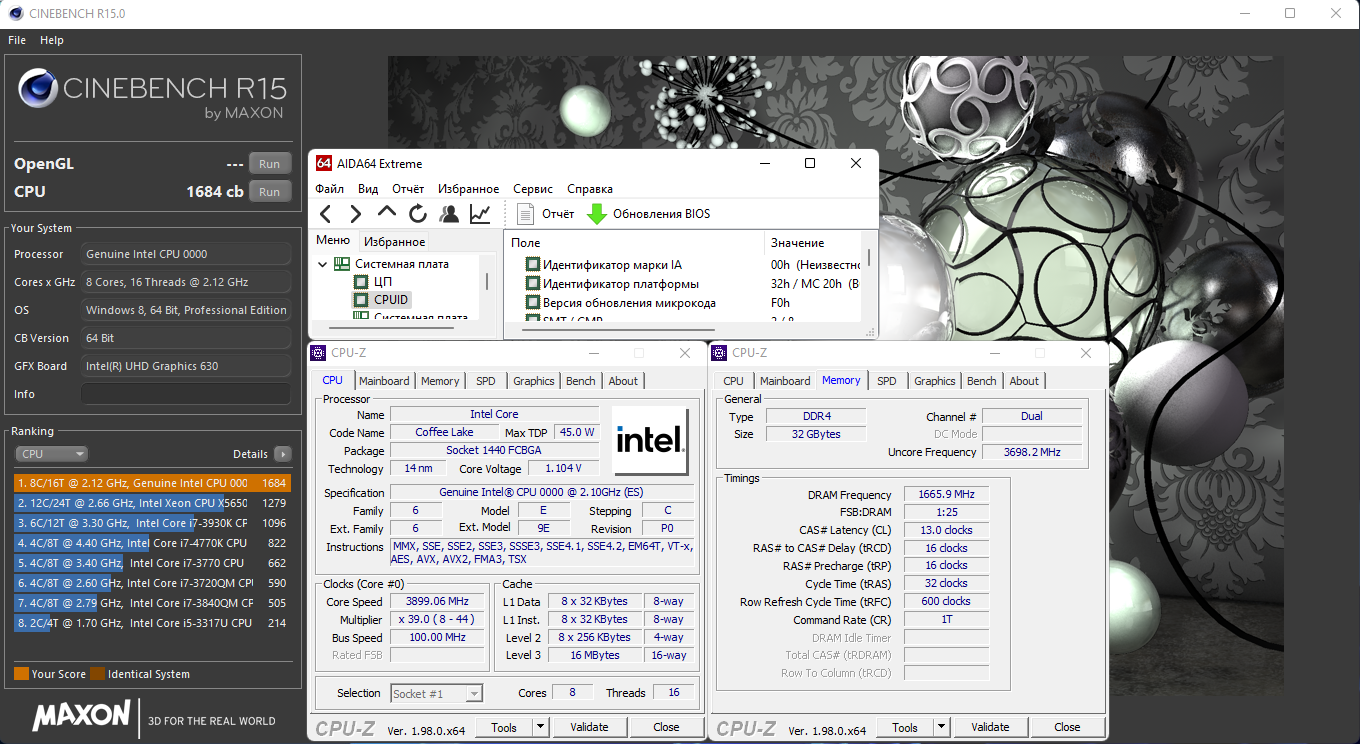This screenshot has width=1360, height=744.
Task: Open the AIDA64 user silhouette icon
Action: pyautogui.click(x=449, y=214)
